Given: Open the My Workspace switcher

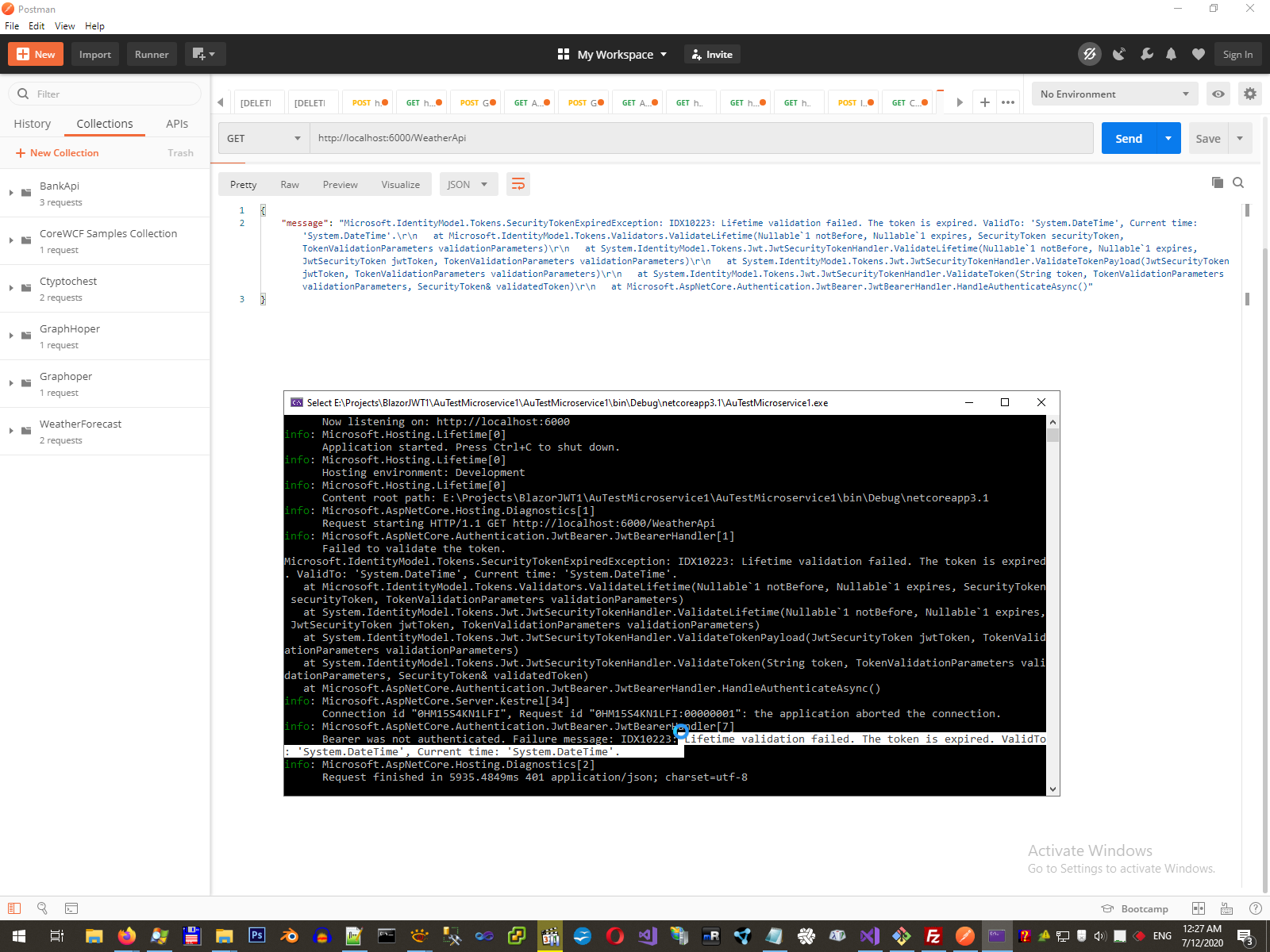Looking at the screenshot, I should pyautogui.click(x=612, y=54).
